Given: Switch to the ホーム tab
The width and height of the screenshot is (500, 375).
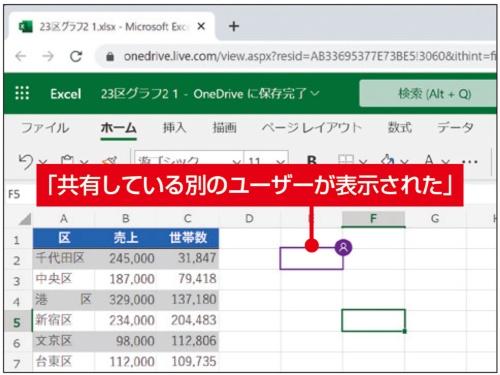Looking at the screenshot, I should tap(119, 128).
